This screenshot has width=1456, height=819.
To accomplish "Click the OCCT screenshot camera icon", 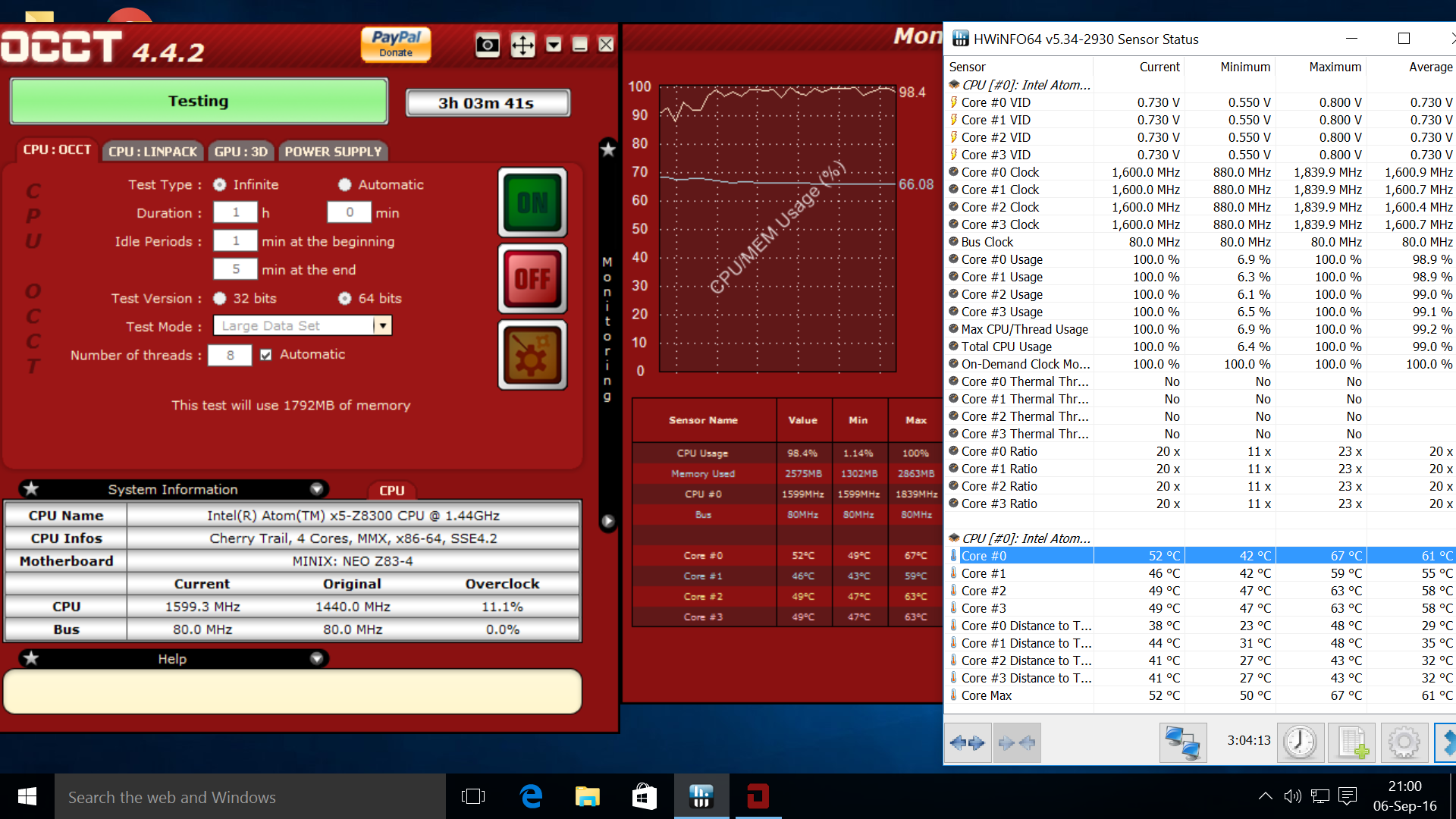I will point(488,45).
